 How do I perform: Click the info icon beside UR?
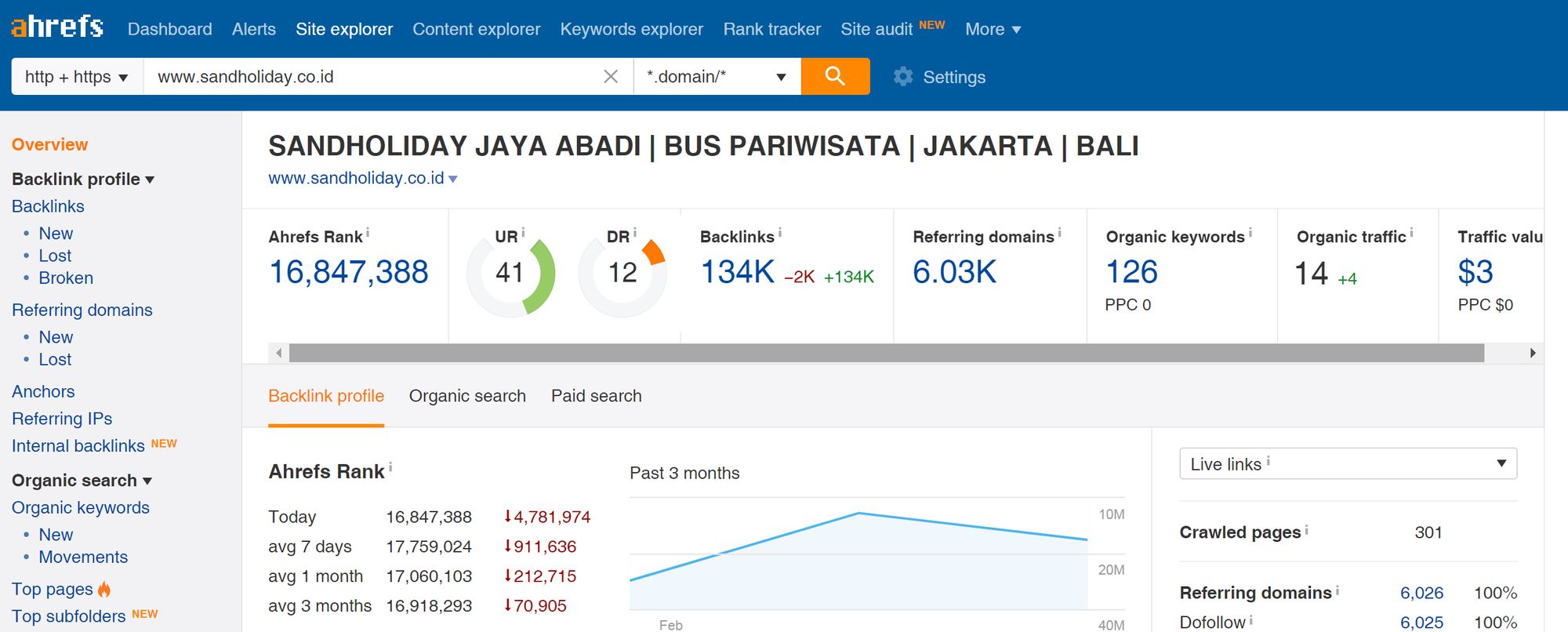(x=523, y=233)
